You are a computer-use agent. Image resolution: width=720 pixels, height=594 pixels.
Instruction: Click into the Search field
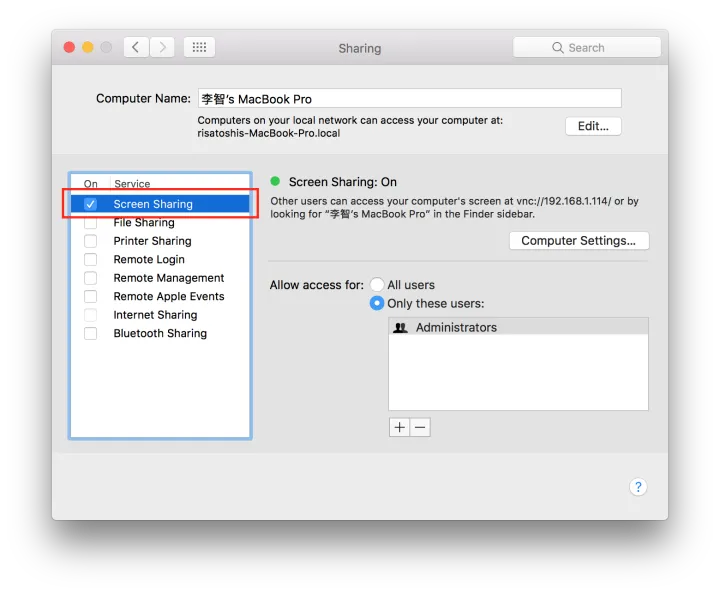pos(587,47)
